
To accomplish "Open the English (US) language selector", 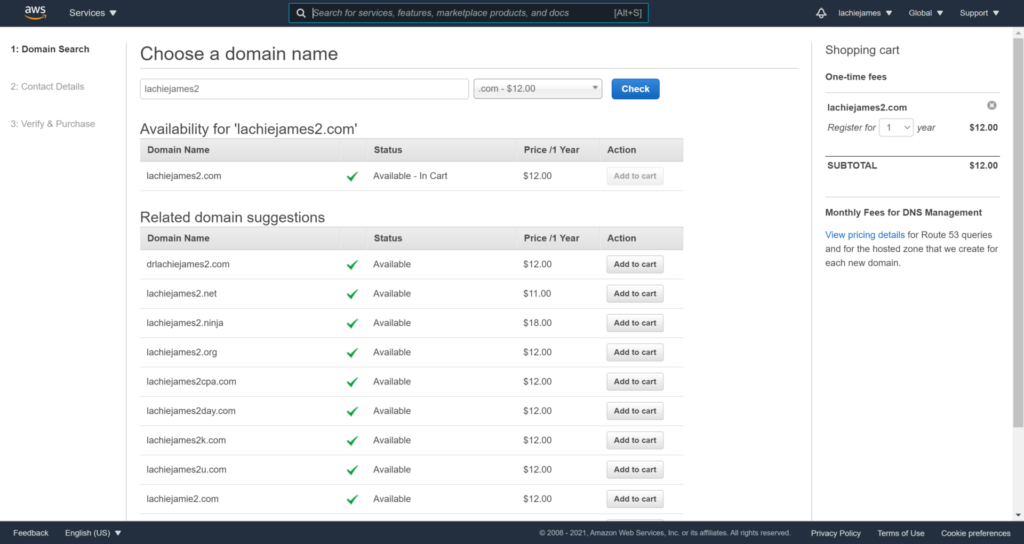I will (93, 533).
